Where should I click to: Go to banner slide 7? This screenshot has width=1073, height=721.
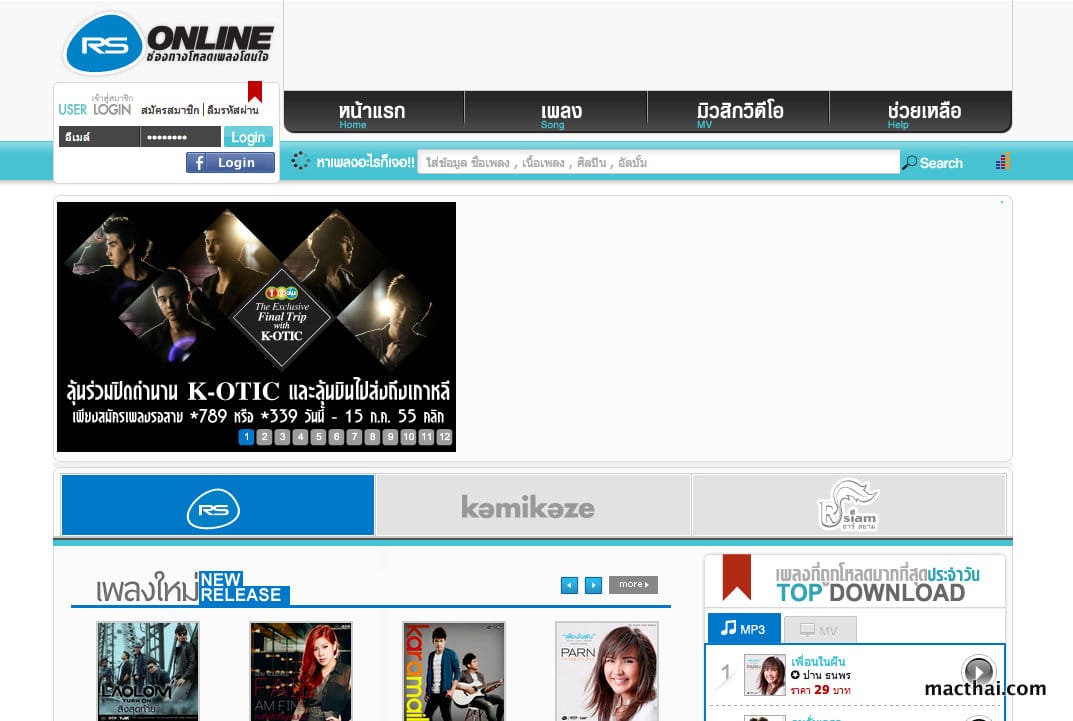click(354, 436)
